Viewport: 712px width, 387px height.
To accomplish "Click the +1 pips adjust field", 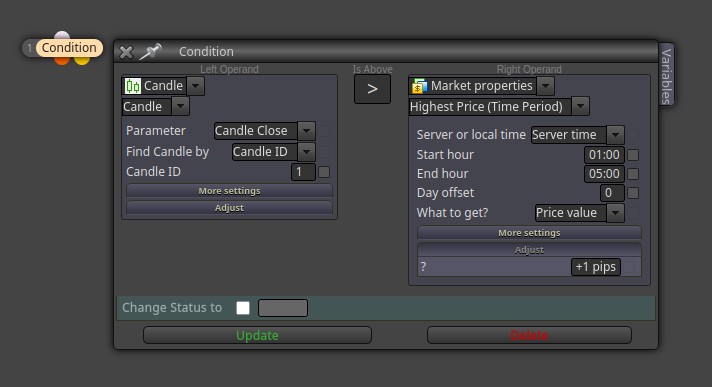I will tap(596, 267).
